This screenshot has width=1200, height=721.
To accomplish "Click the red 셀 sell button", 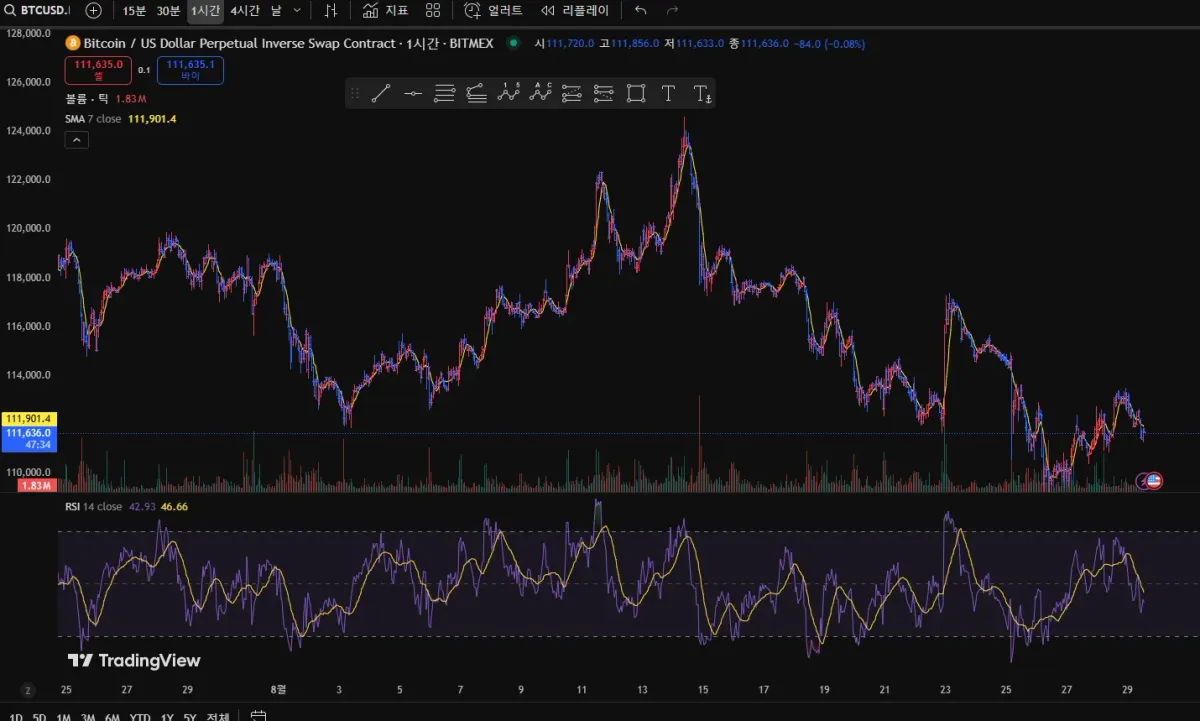I will 98,70.
